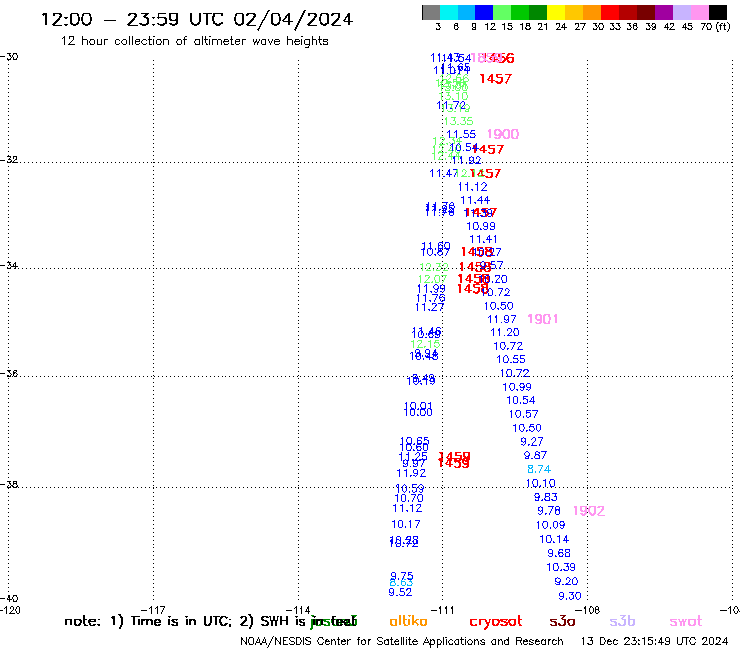Select the yellow swatch in the wave height legend
The width and height of the screenshot is (740, 650).
pos(556,12)
